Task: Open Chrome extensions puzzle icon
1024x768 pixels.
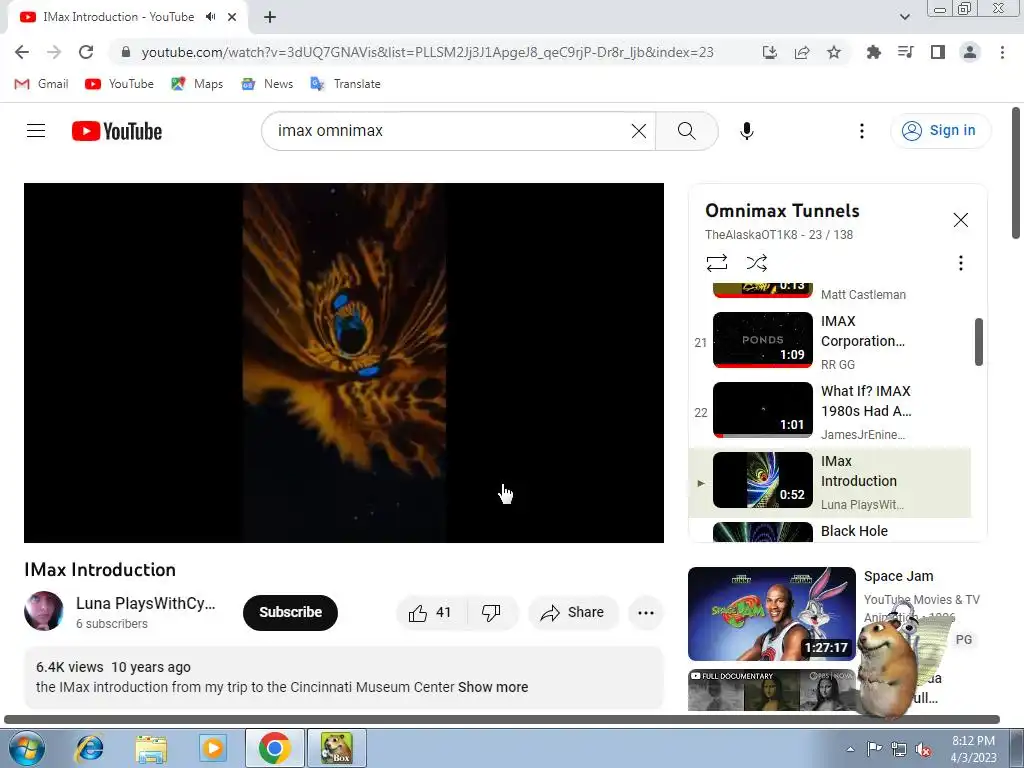Action: [873, 52]
